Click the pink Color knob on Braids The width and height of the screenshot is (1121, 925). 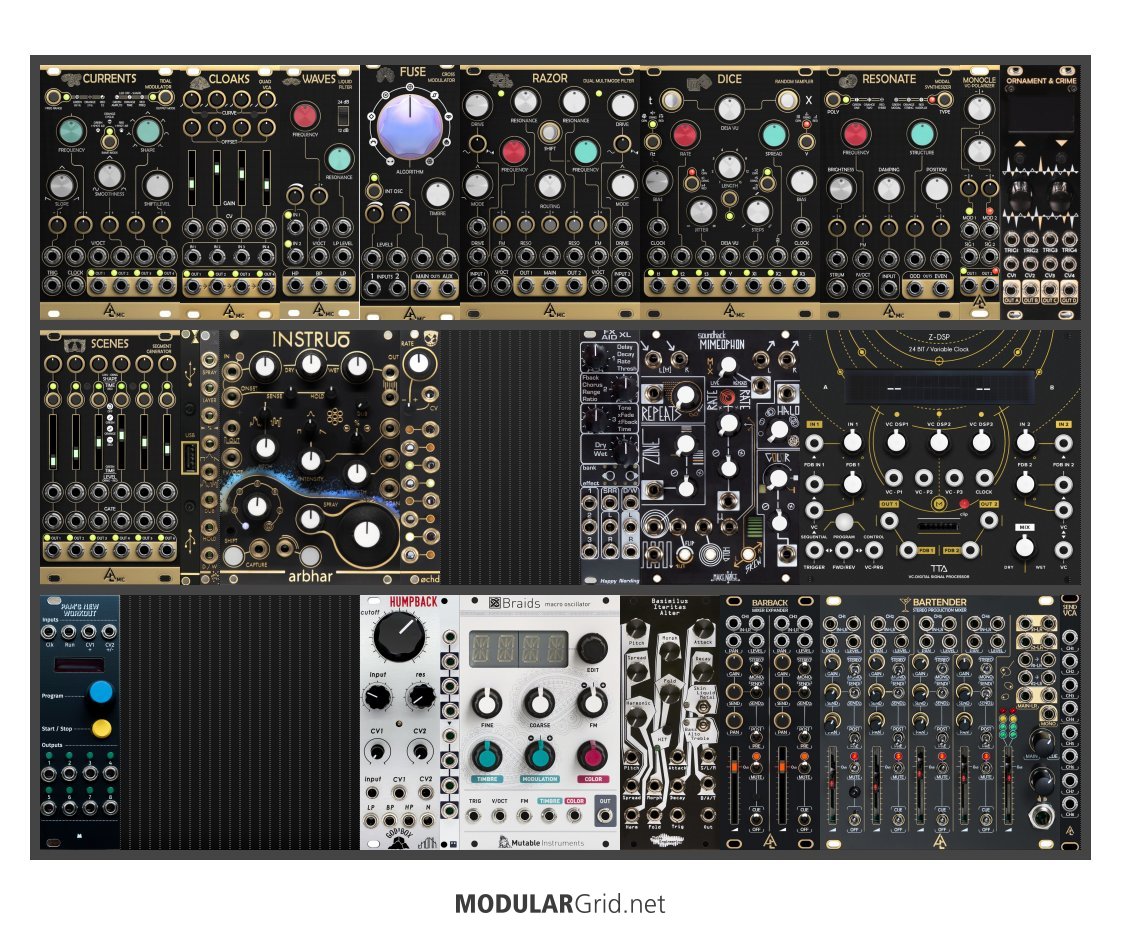coord(593,756)
